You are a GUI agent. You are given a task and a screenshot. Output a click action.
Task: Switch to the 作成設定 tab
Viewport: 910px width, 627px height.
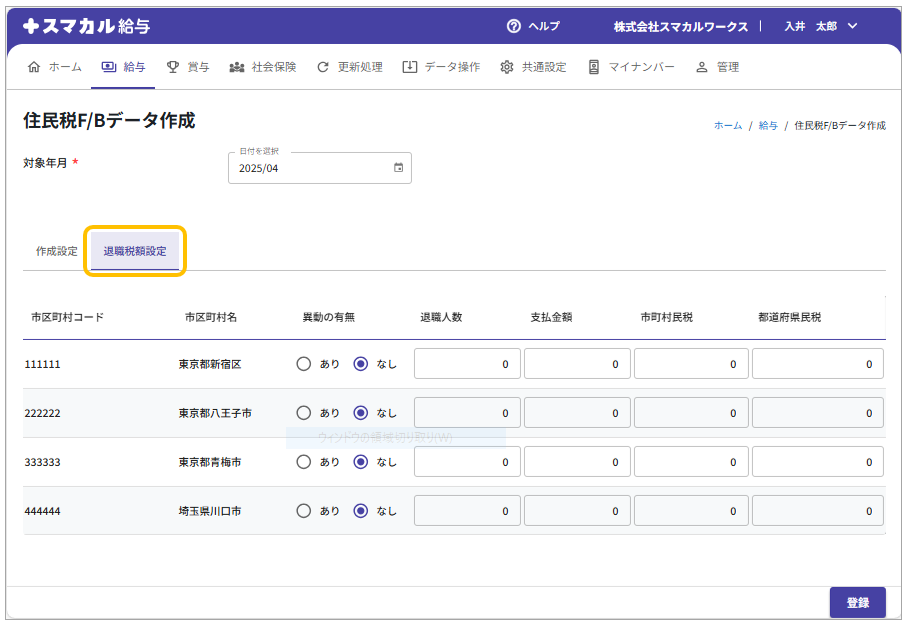tap(57, 251)
